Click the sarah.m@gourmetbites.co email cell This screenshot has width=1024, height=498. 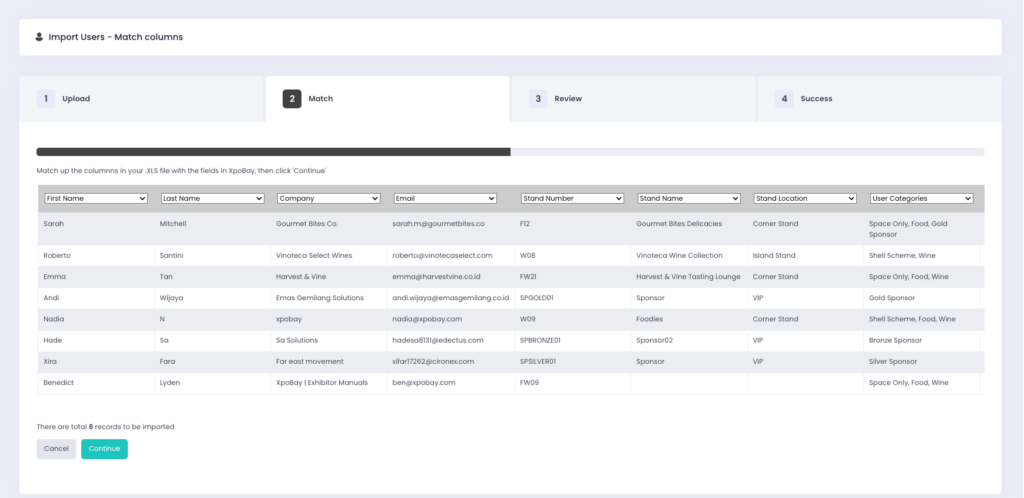pos(438,224)
